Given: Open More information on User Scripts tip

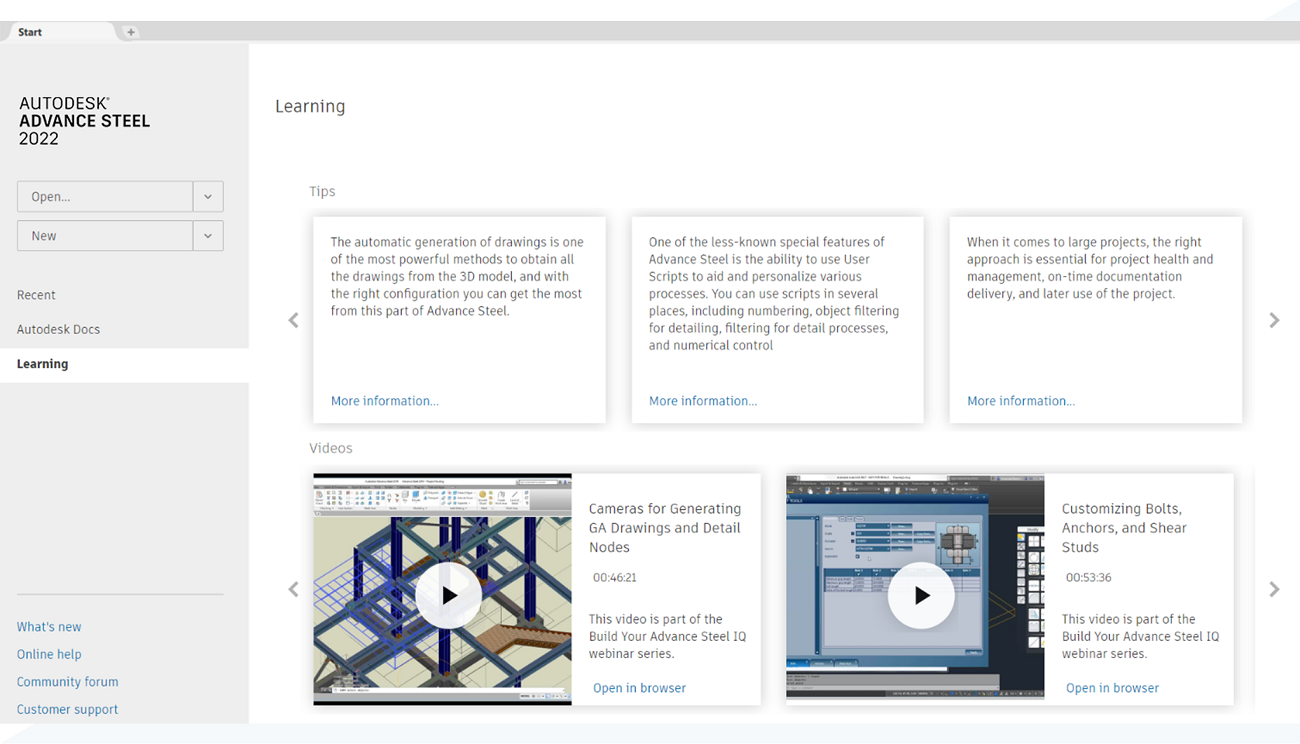Looking at the screenshot, I should point(703,401).
